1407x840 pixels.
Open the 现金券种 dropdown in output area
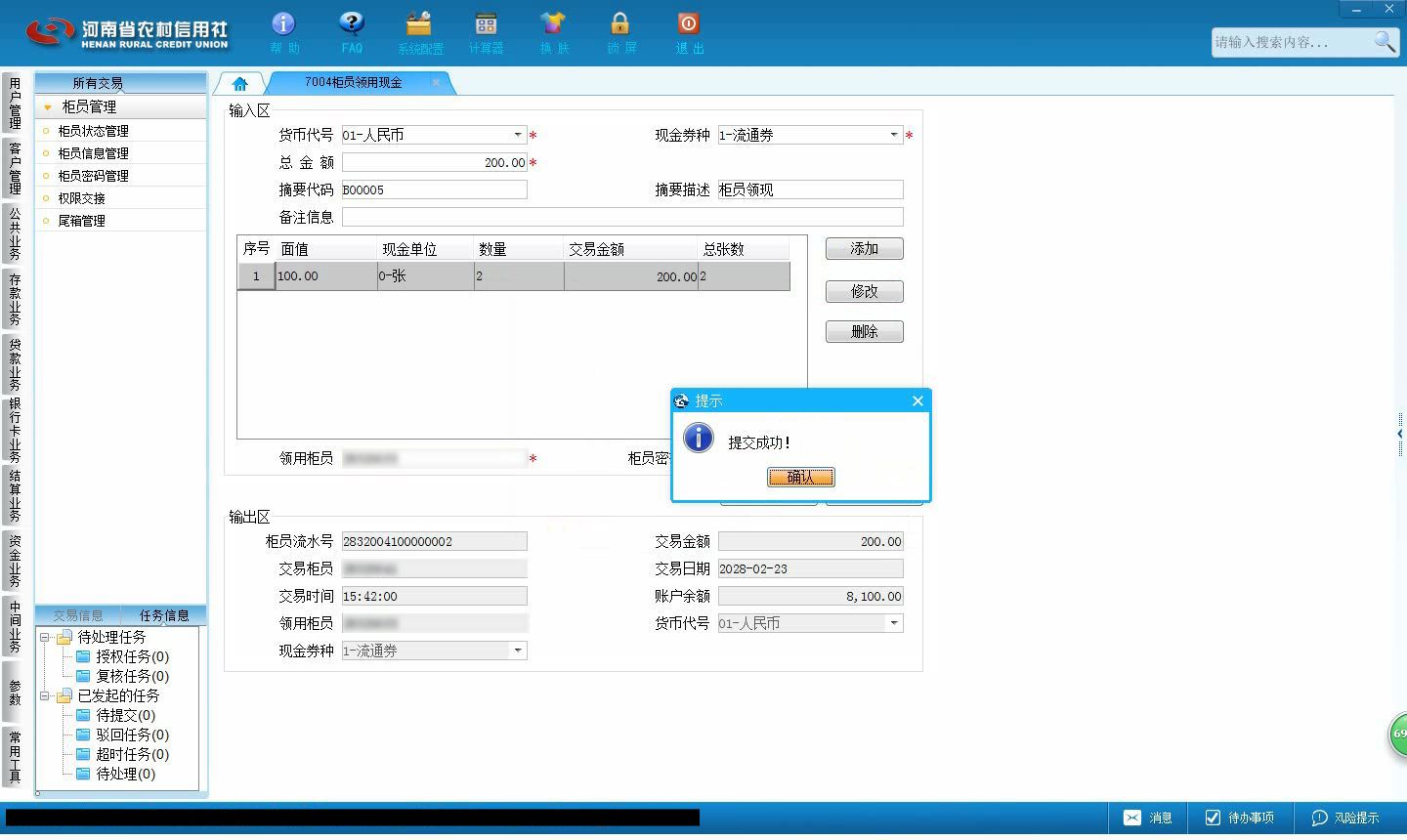(x=518, y=651)
